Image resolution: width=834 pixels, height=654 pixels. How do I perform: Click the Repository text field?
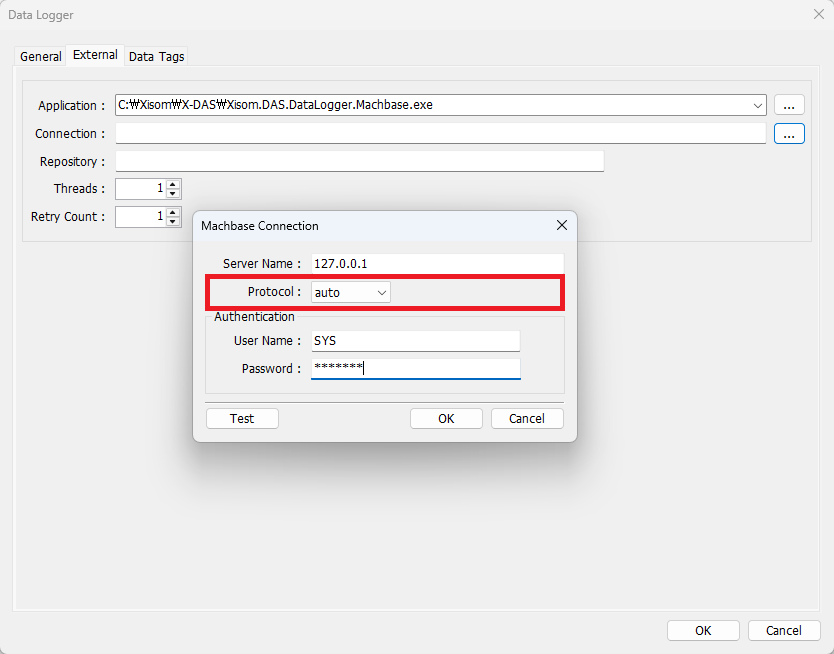click(359, 161)
